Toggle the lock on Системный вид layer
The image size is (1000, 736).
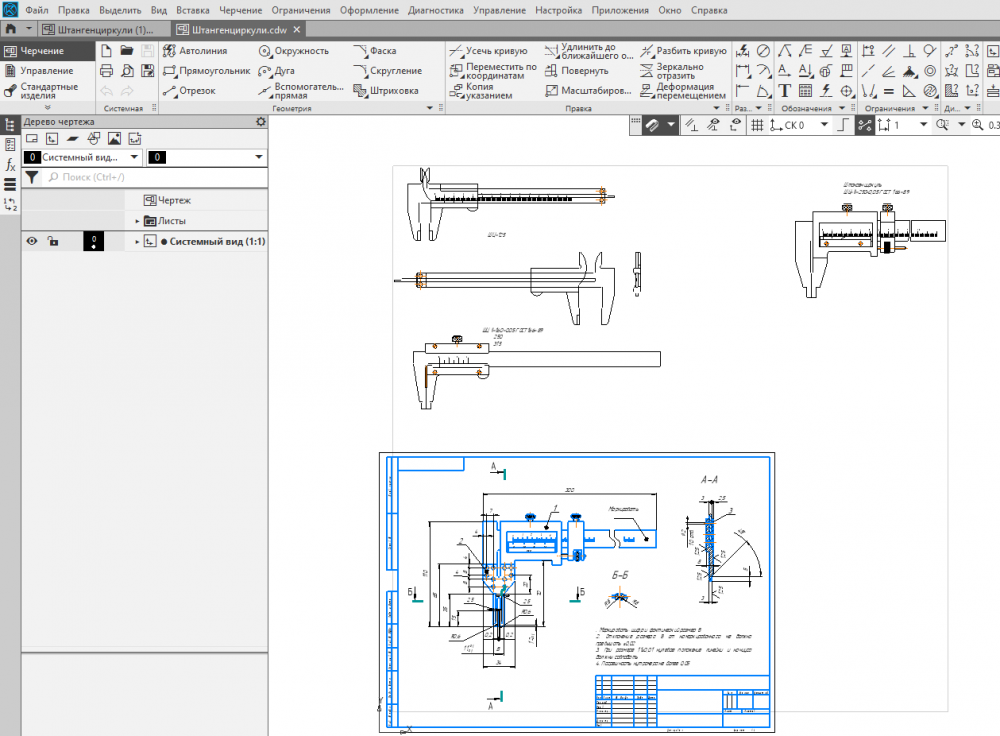point(53,241)
